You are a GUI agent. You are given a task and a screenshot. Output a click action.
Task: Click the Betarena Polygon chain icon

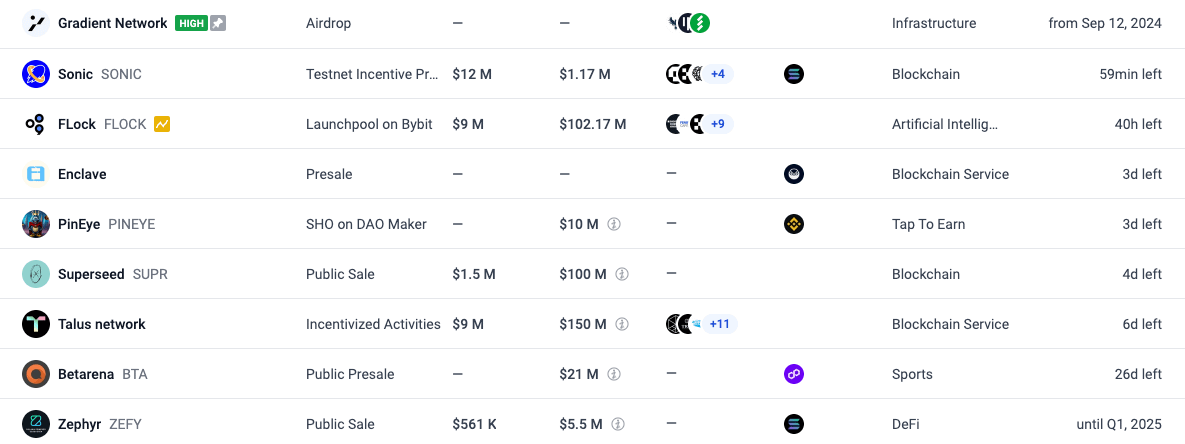[x=794, y=374]
